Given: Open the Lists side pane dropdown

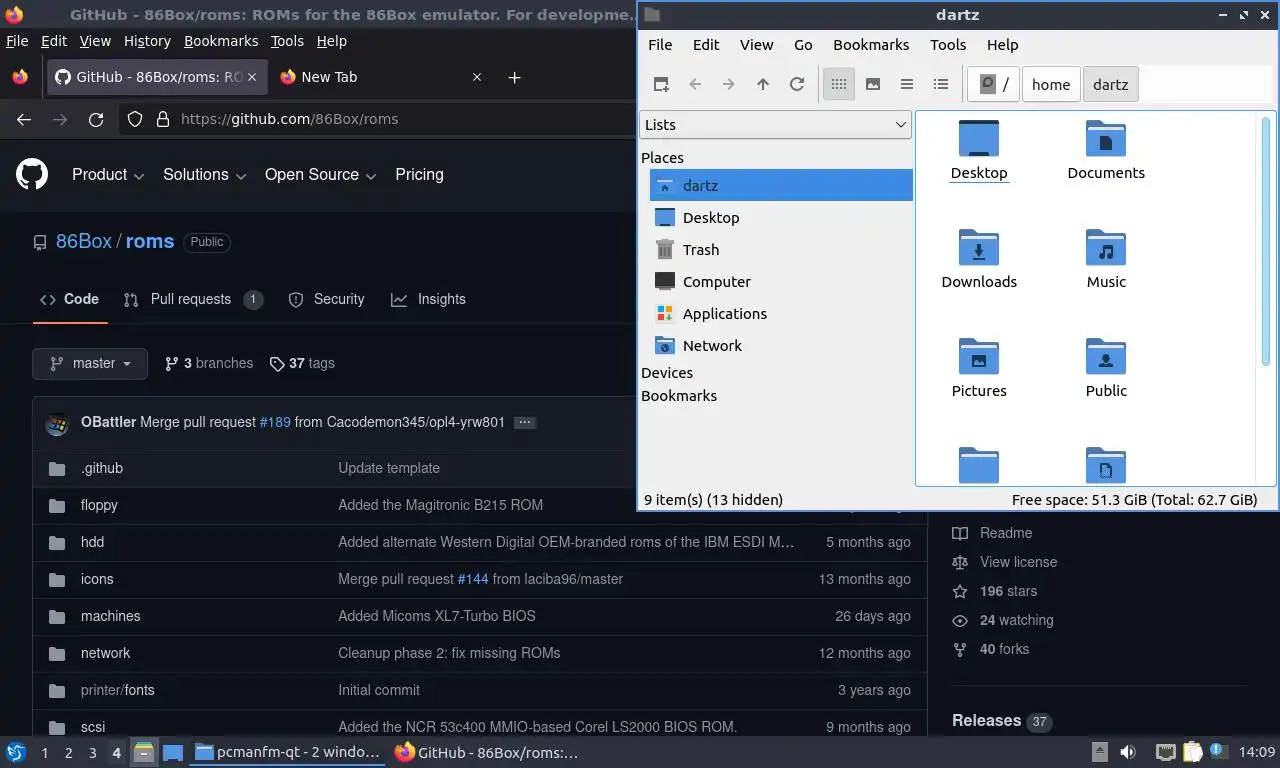Looking at the screenshot, I should click(775, 125).
